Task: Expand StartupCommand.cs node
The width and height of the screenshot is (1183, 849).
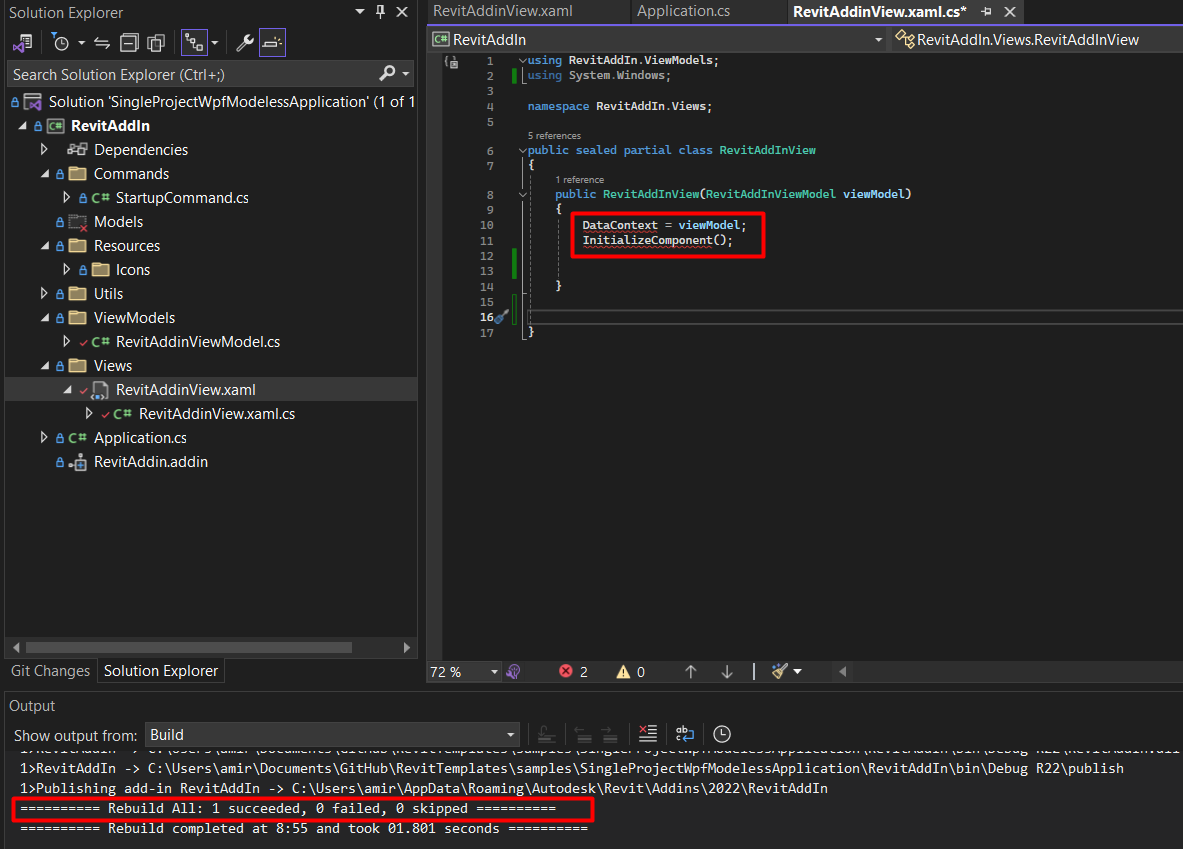Action: tap(66, 198)
